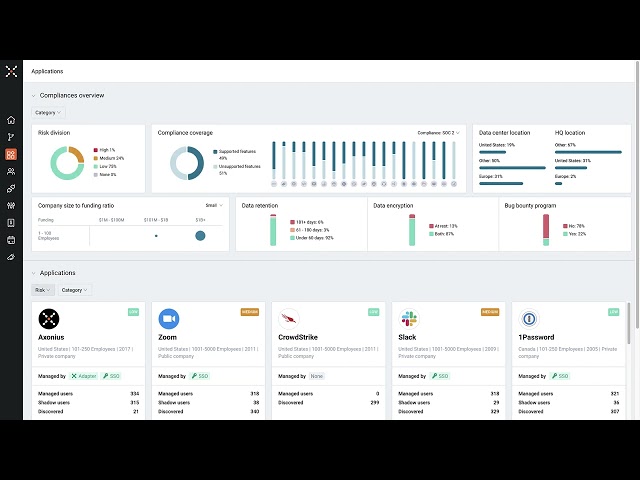Viewport: 640px width, 480px height.
Task: Click the large bubble under $1B+ funding
Action: pyautogui.click(x=200, y=236)
